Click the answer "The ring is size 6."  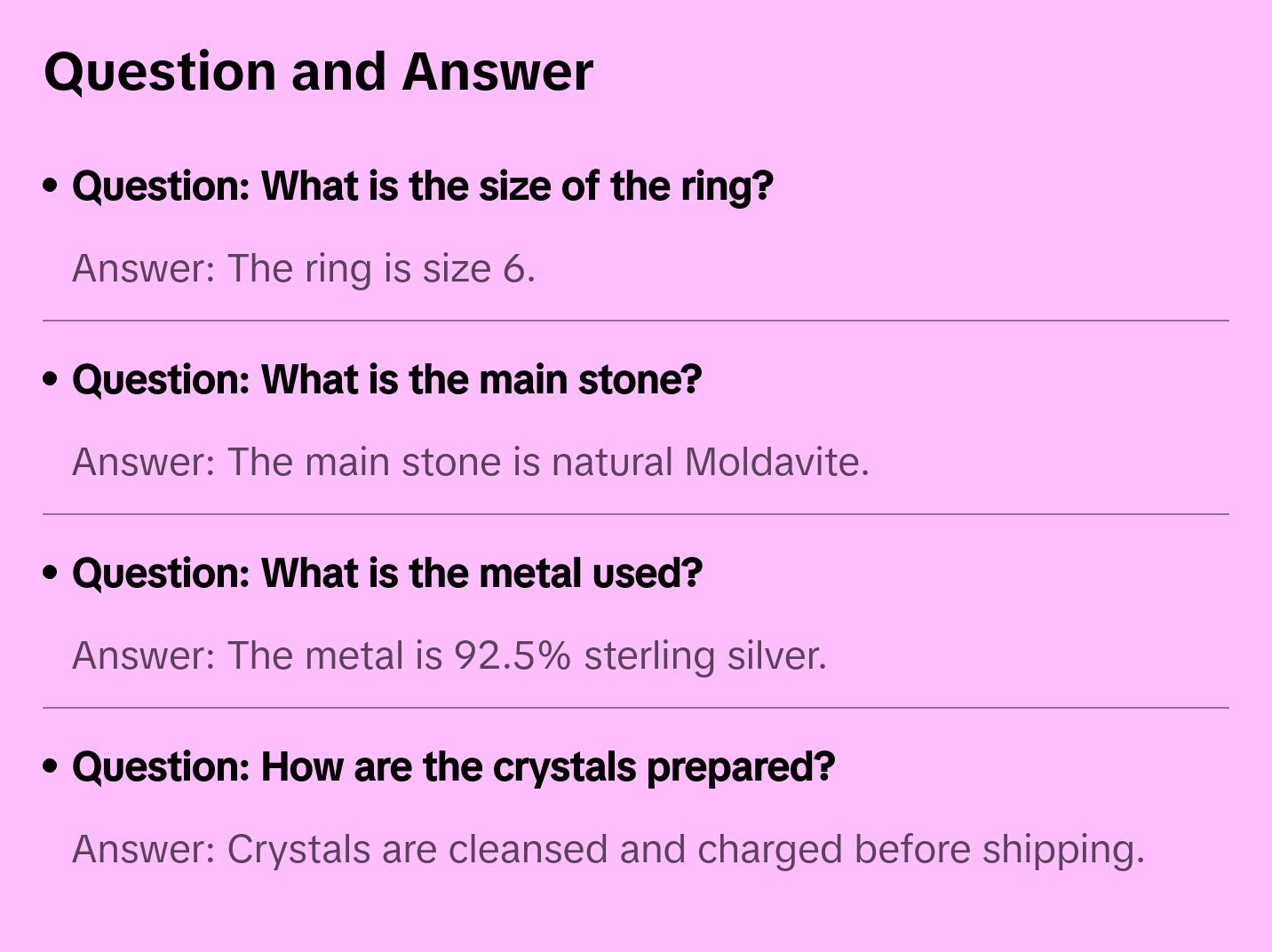coord(304,268)
